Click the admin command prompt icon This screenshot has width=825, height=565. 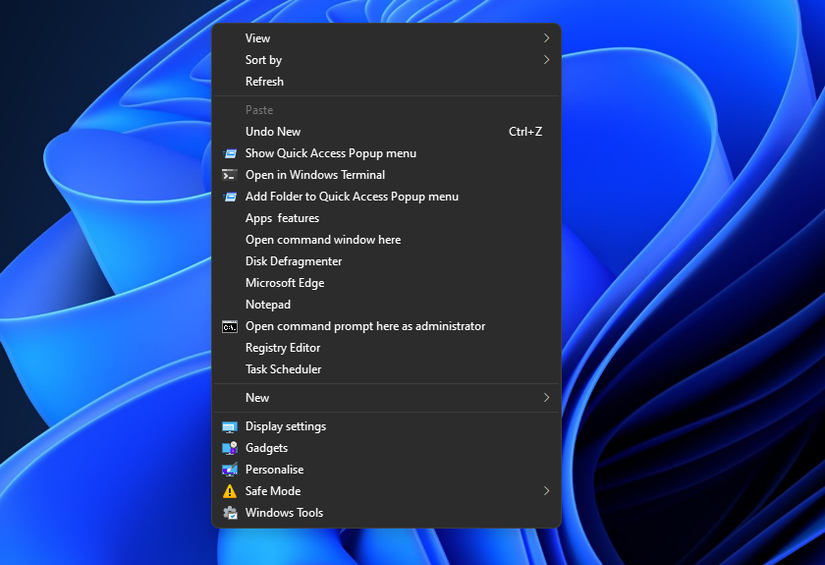pos(230,327)
